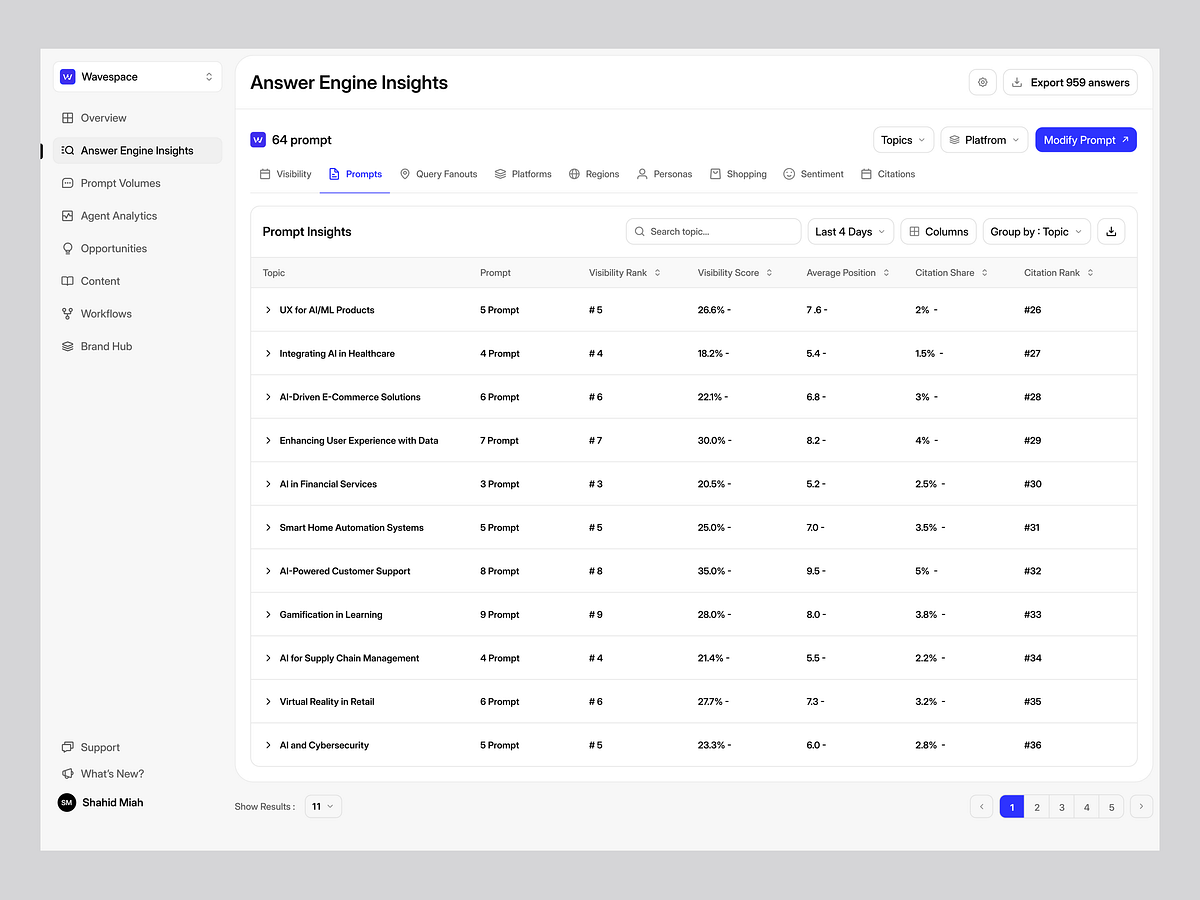Switch to the Sentiment tab
Screen dimensions: 1200x900
pos(813,174)
